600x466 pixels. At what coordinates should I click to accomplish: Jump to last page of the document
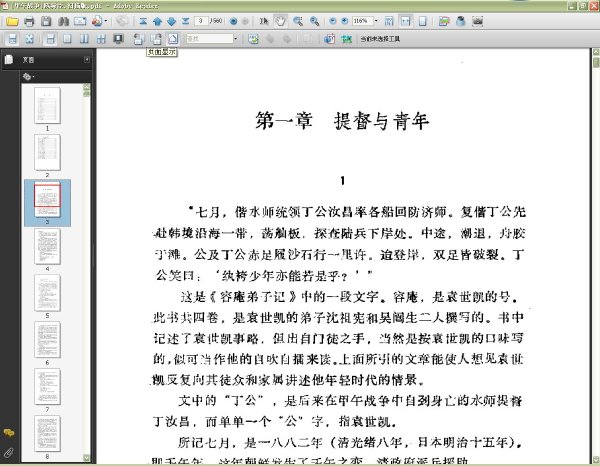click(186, 21)
